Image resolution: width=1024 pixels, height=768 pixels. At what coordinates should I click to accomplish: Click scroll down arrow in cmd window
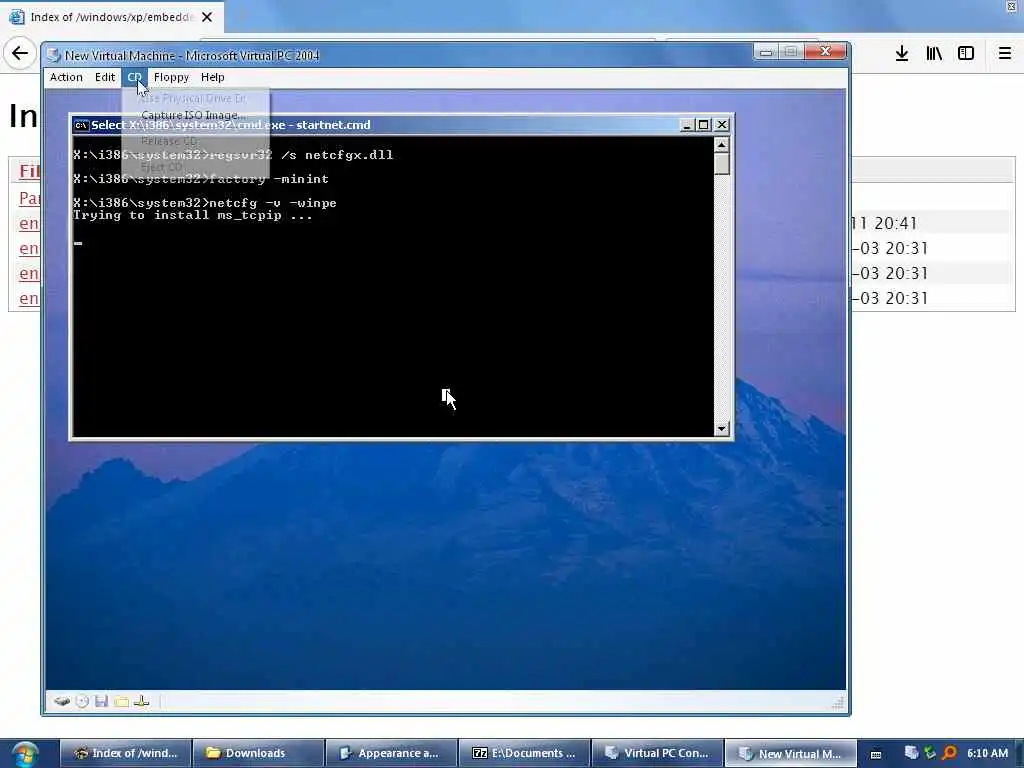(x=721, y=428)
